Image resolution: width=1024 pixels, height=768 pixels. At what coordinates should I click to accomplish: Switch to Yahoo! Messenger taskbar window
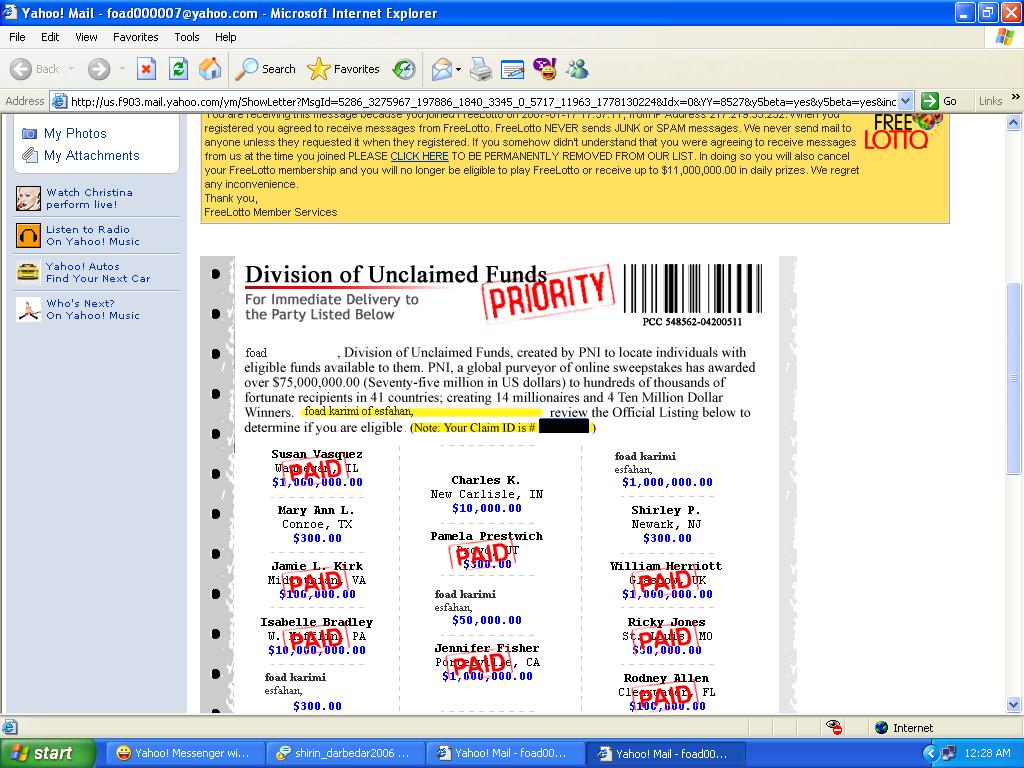[x=184, y=753]
